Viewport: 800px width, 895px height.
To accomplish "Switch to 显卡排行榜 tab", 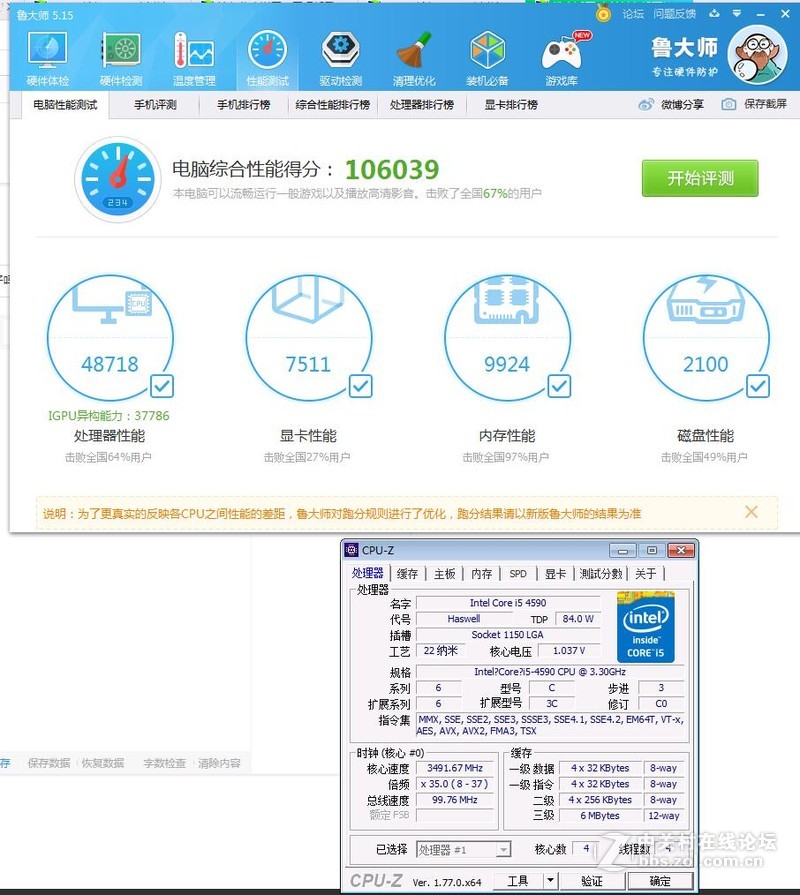I will coord(511,105).
